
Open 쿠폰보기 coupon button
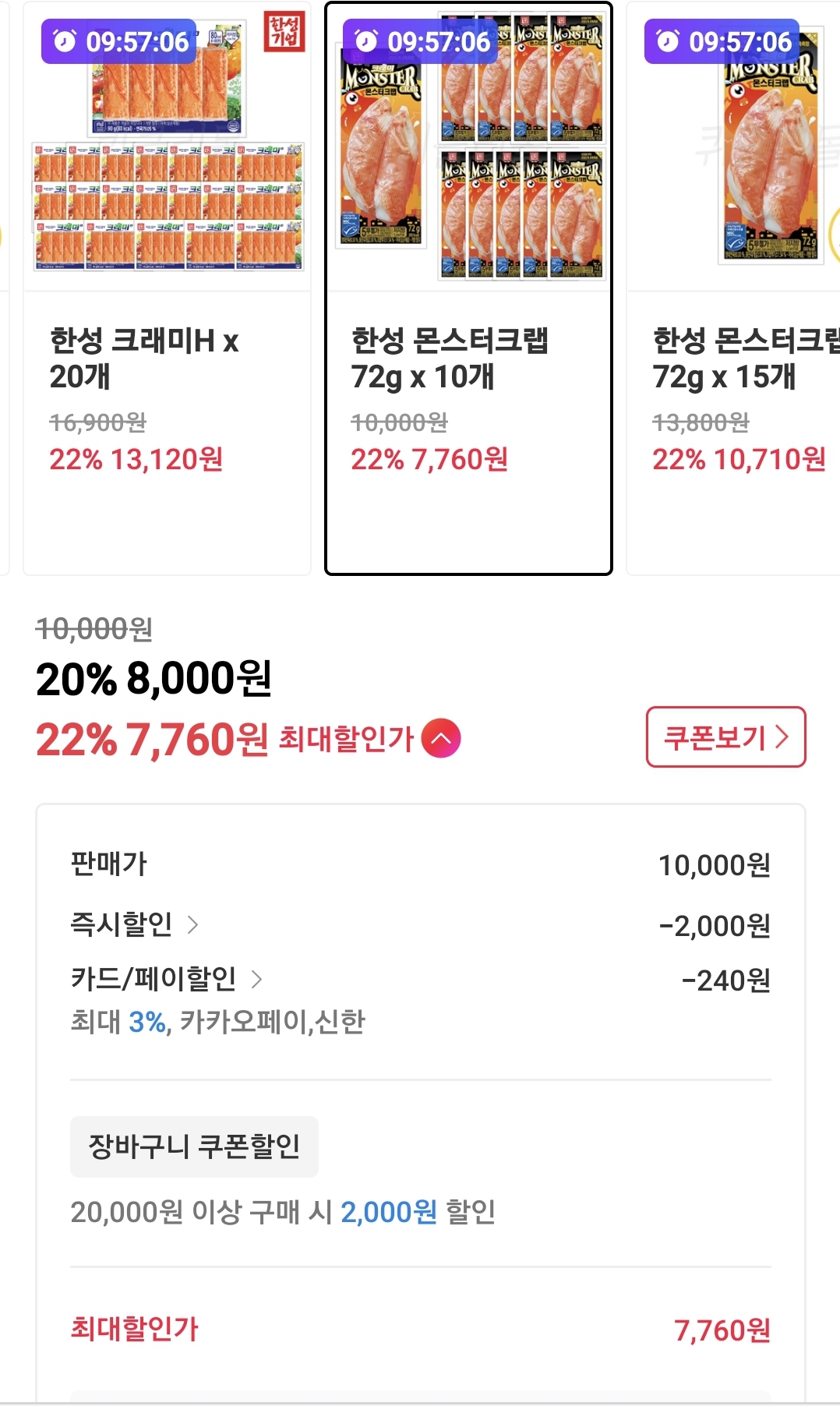coord(725,737)
